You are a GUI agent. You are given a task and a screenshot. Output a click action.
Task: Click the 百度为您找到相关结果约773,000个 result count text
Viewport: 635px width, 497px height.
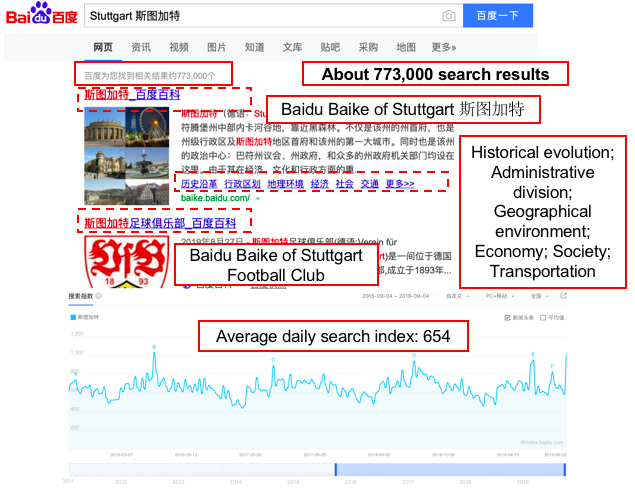150,76
